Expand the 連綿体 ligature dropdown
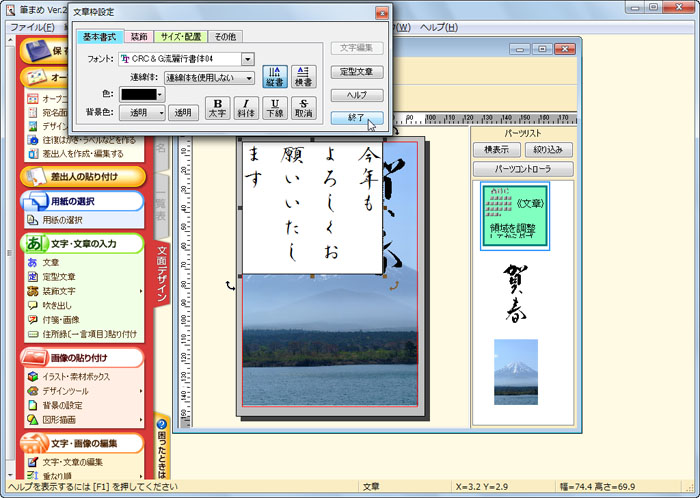 (248, 77)
